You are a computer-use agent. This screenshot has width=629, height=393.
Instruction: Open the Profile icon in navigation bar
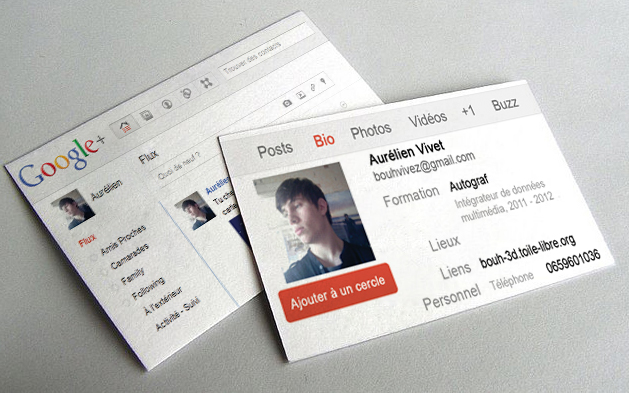tap(167, 105)
